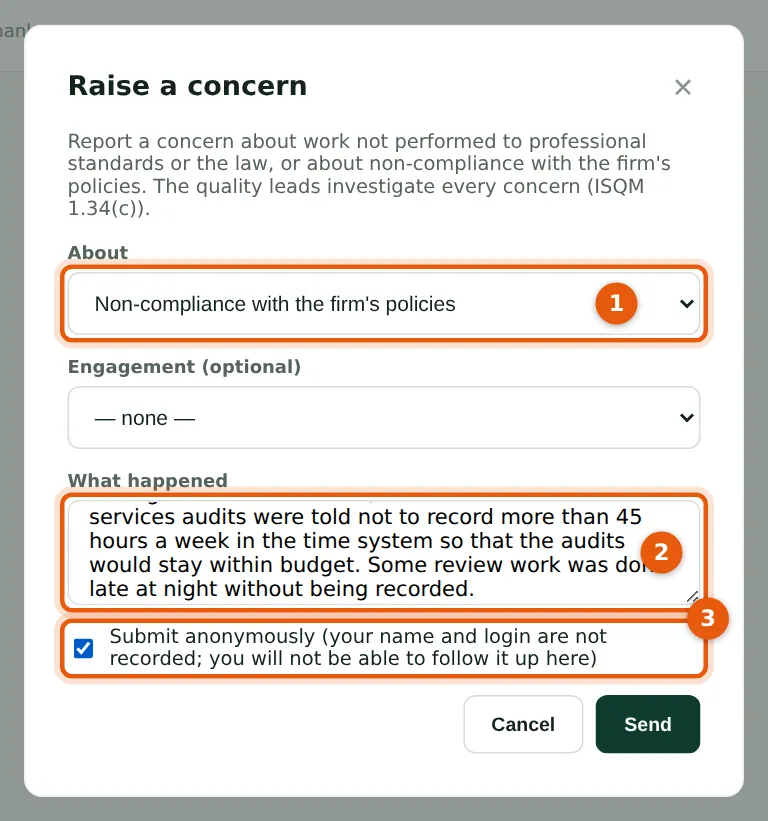Click the About field label

click(x=98, y=252)
